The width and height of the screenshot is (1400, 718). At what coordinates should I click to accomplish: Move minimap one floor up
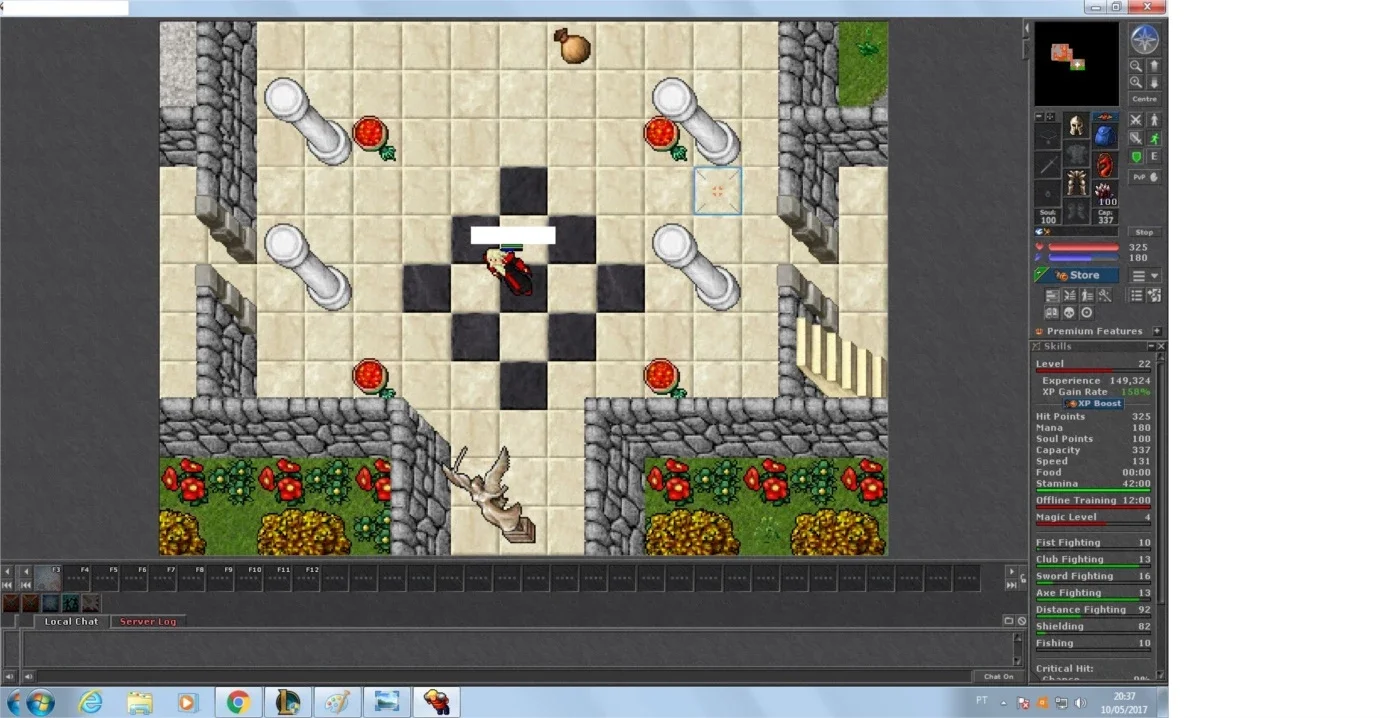[1154, 65]
